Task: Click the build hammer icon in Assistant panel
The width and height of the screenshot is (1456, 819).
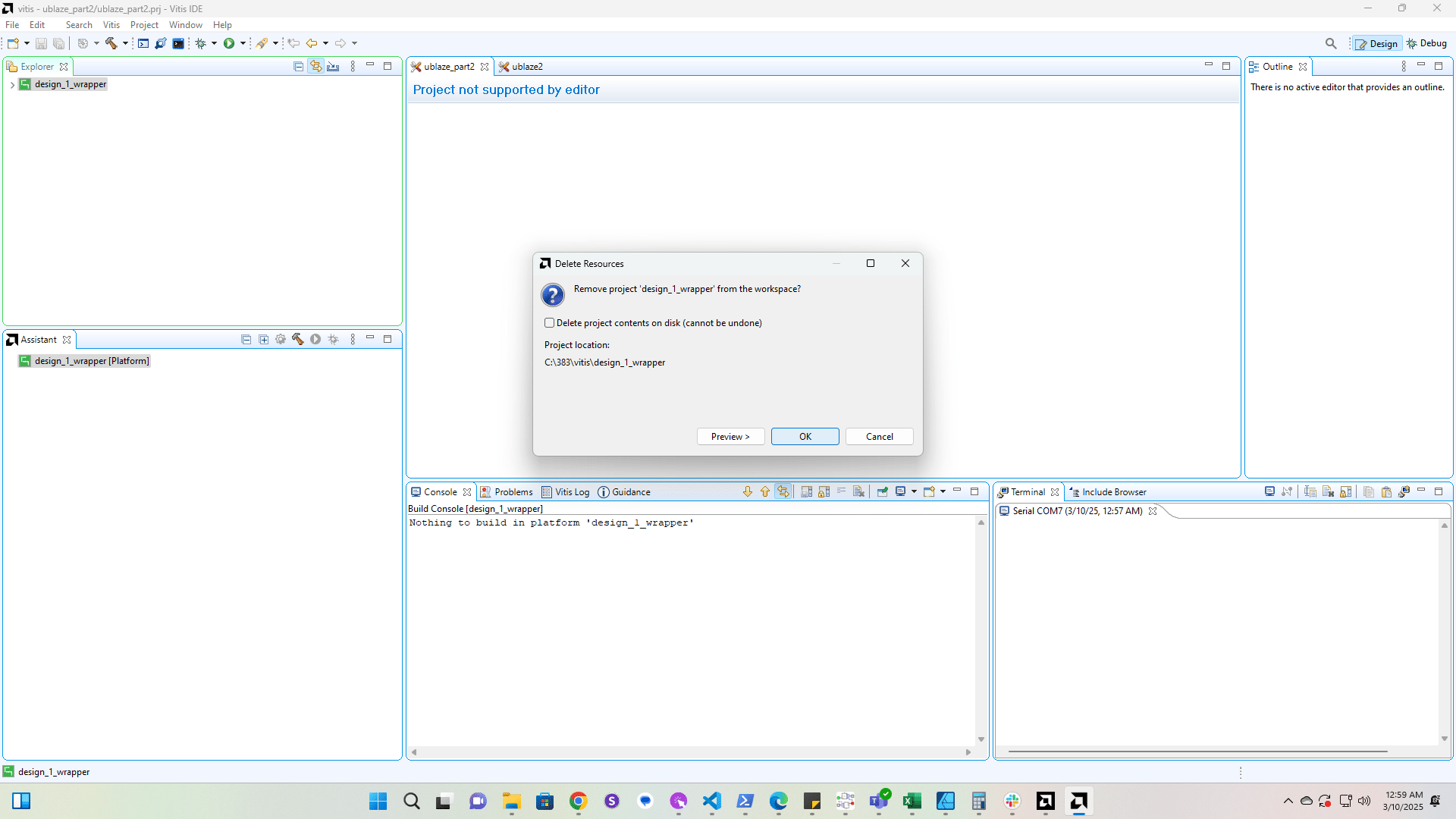Action: coord(298,340)
